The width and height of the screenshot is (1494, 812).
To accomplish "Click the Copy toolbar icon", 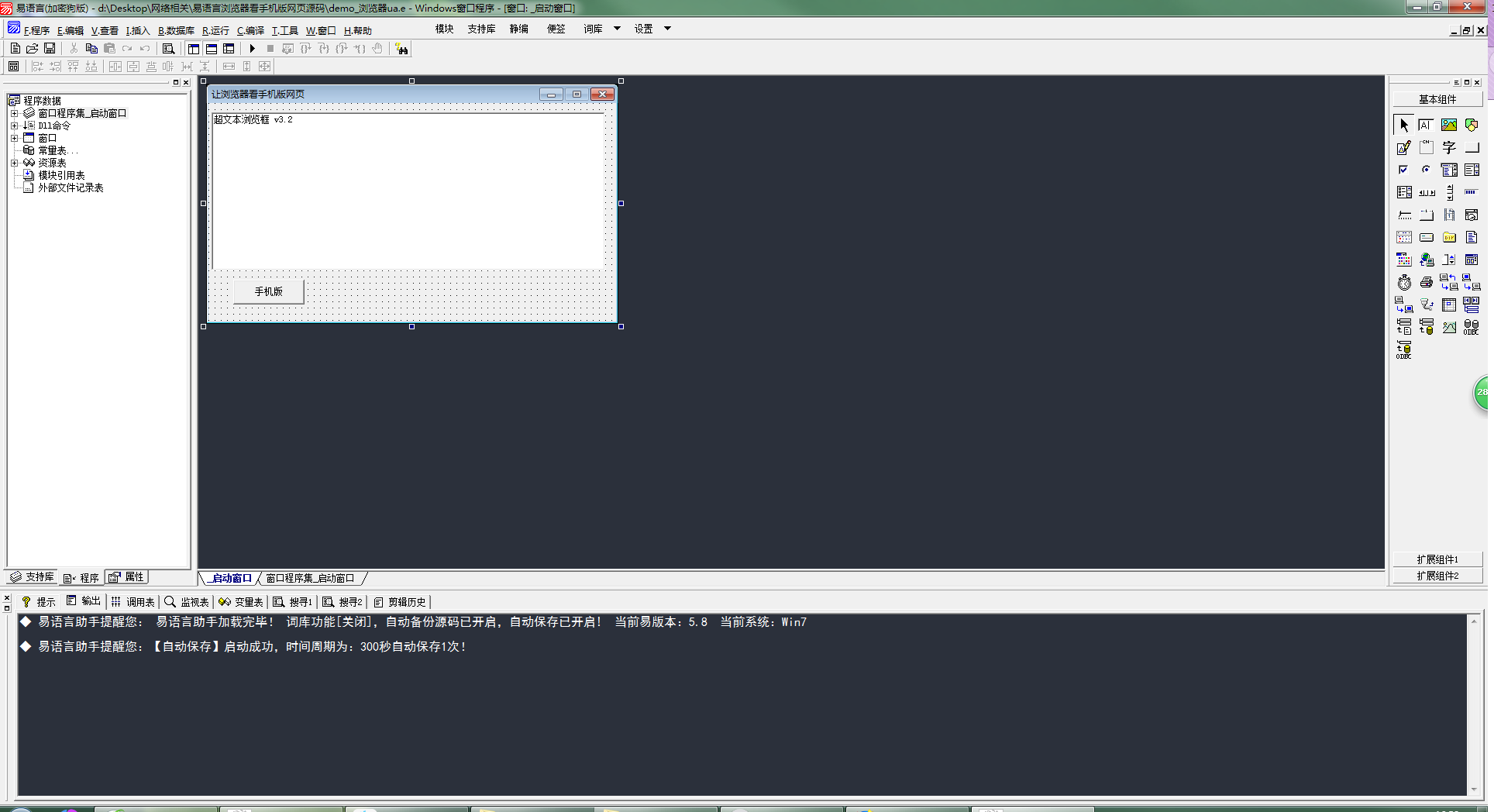I will 91,48.
